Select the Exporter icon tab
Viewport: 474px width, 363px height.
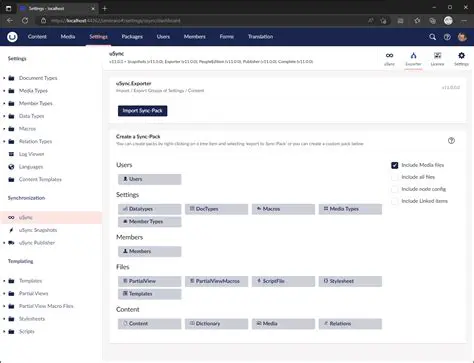(413, 58)
